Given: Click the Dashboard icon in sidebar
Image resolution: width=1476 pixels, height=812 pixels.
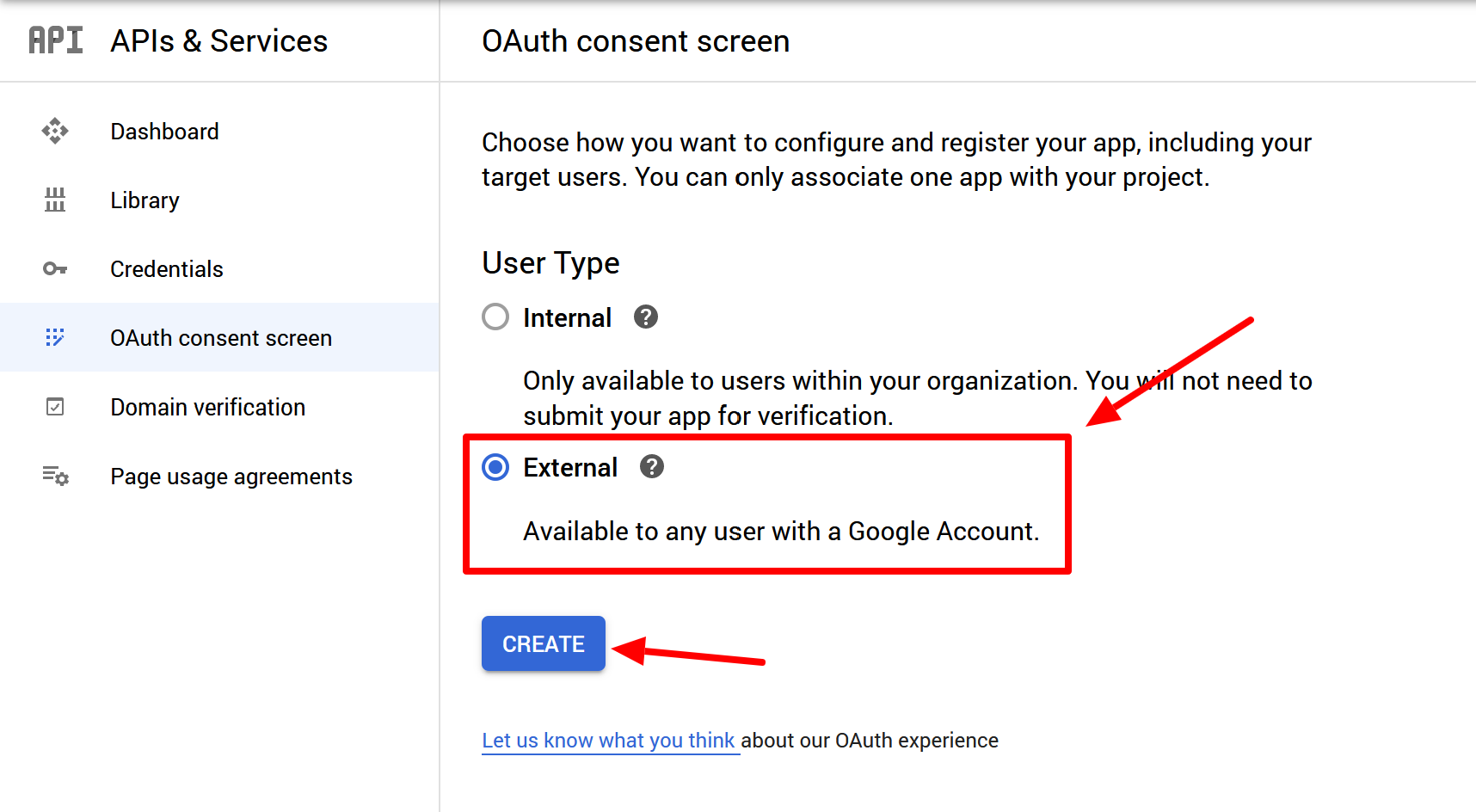Looking at the screenshot, I should 55,131.
